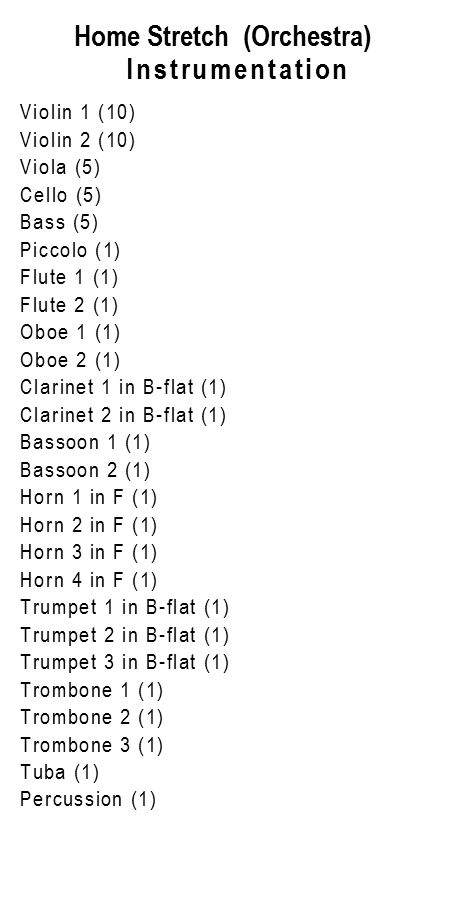Click Trumpet 2 in B-flat entry

(125, 635)
